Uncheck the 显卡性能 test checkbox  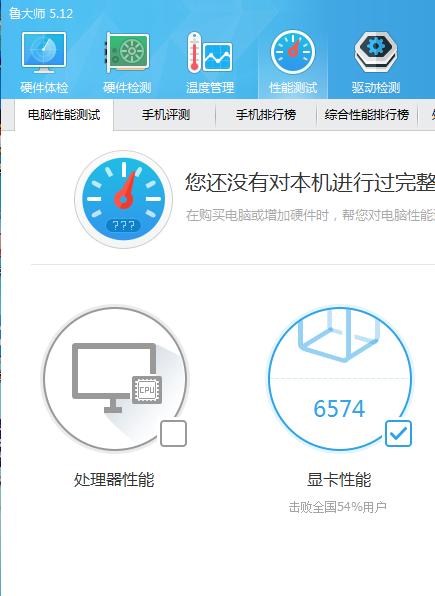[398, 433]
